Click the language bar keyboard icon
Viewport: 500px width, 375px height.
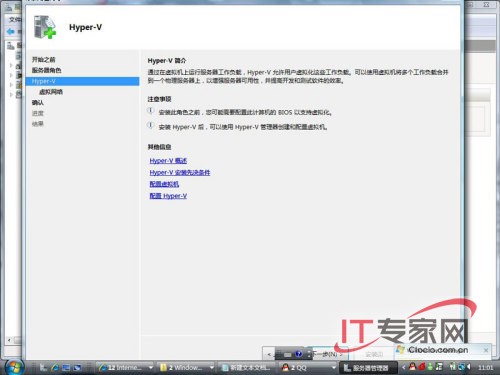(x=287, y=355)
